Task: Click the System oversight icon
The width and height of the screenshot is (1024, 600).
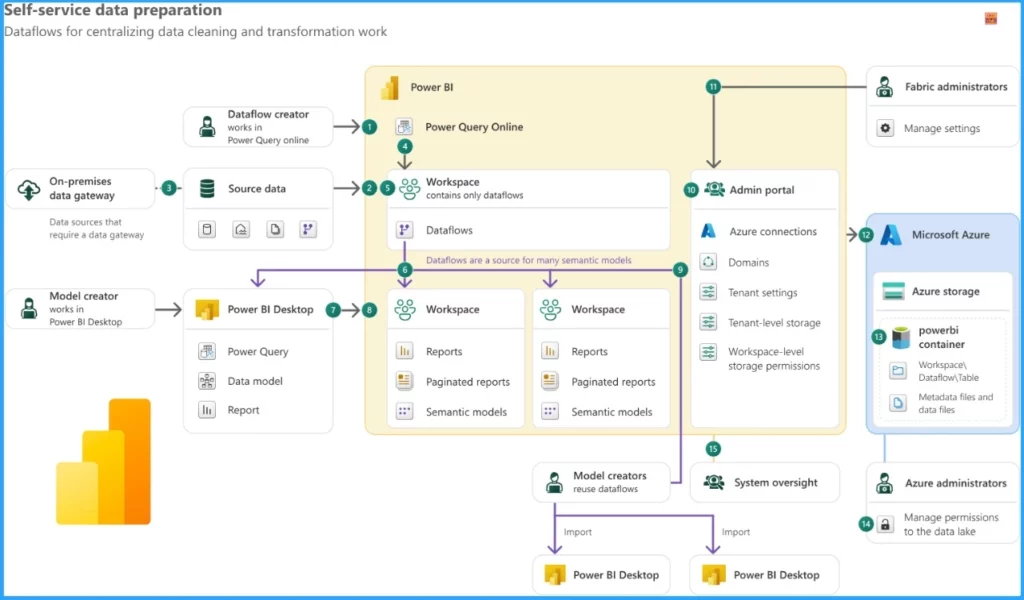Action: pos(714,482)
